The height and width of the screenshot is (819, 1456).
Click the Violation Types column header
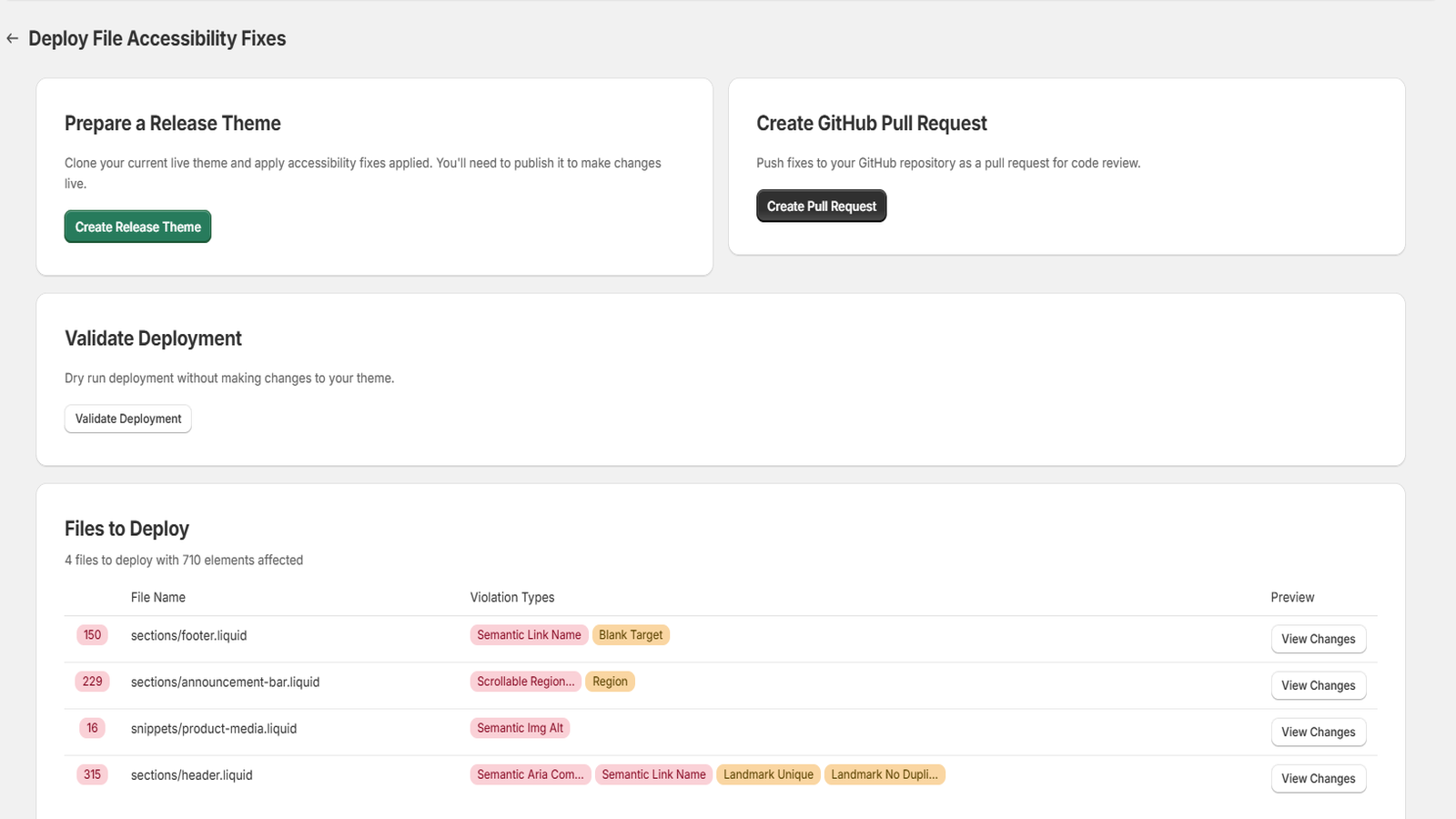coord(512,597)
